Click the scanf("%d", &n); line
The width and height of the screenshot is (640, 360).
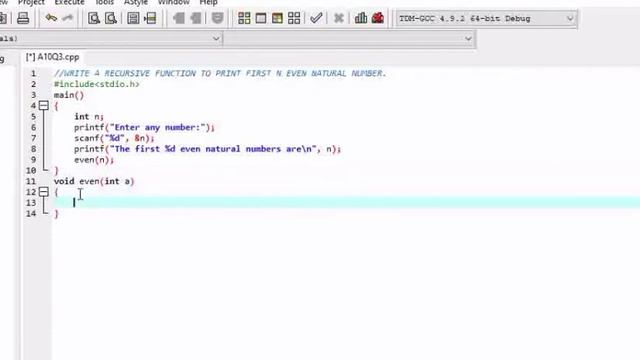114,138
